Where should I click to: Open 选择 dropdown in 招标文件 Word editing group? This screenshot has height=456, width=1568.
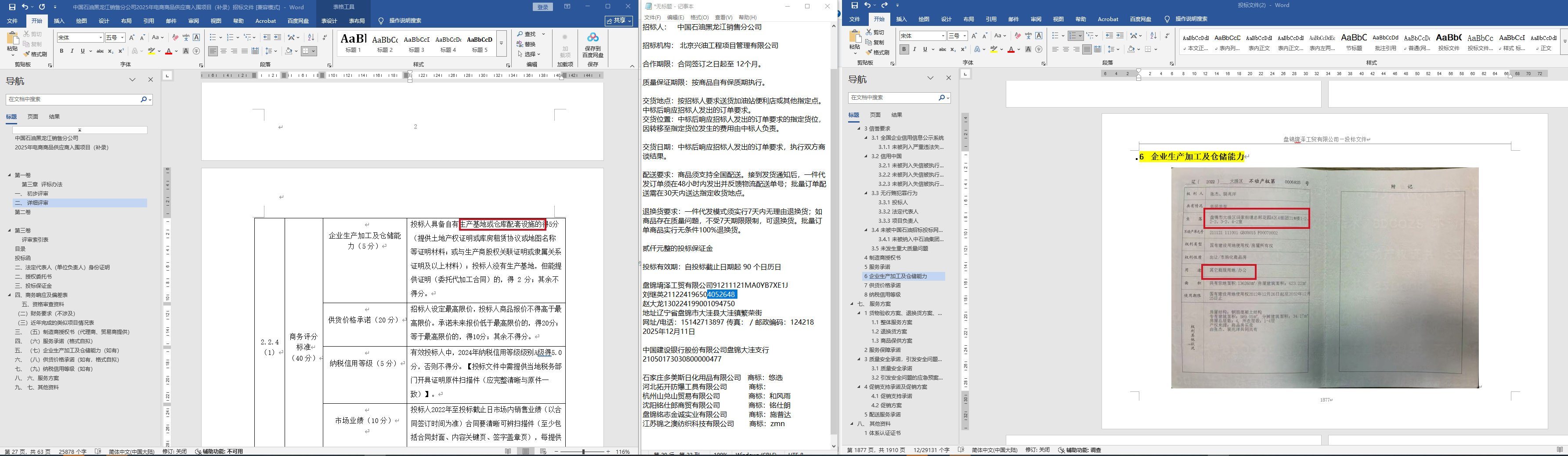(529, 54)
